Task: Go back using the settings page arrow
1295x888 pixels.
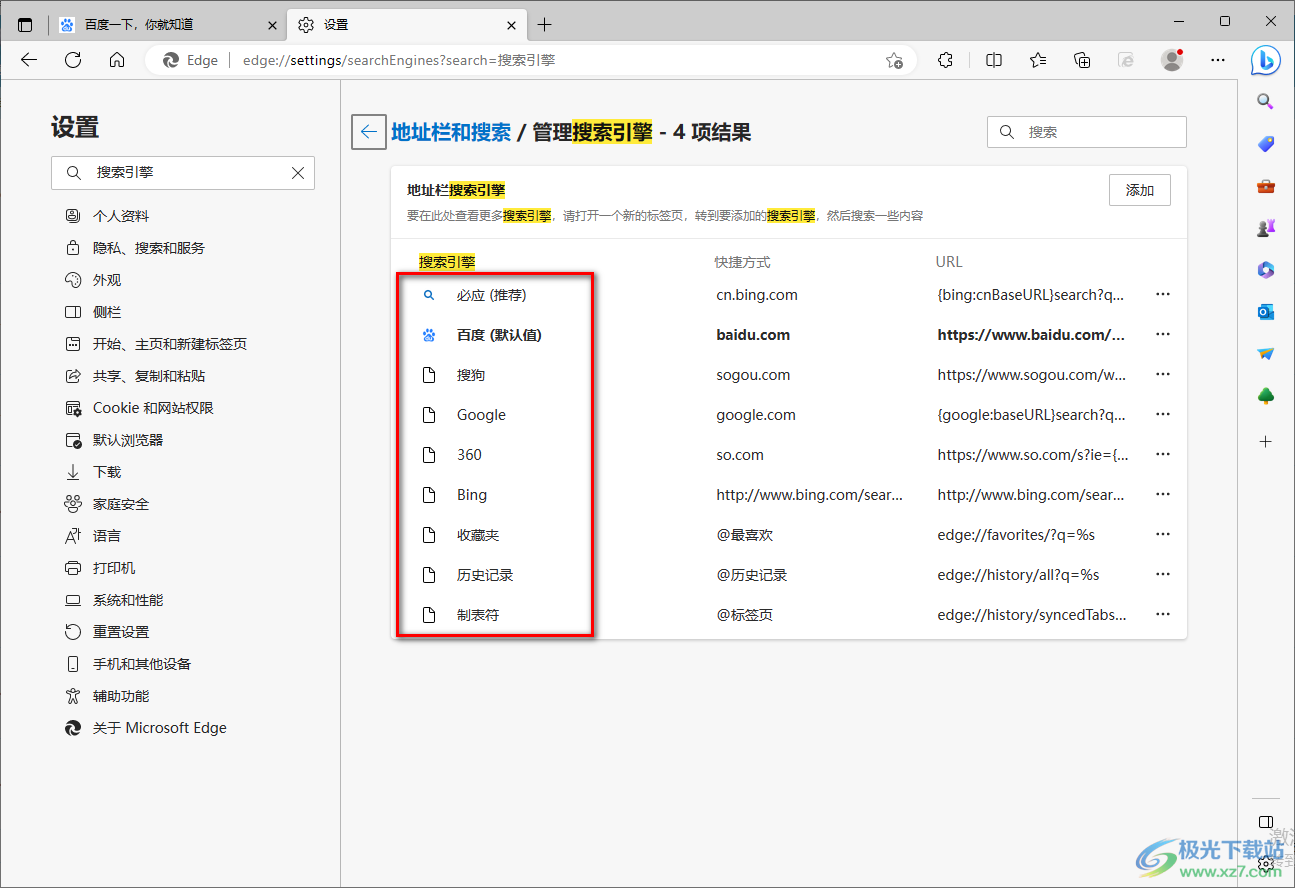Action: tap(369, 132)
